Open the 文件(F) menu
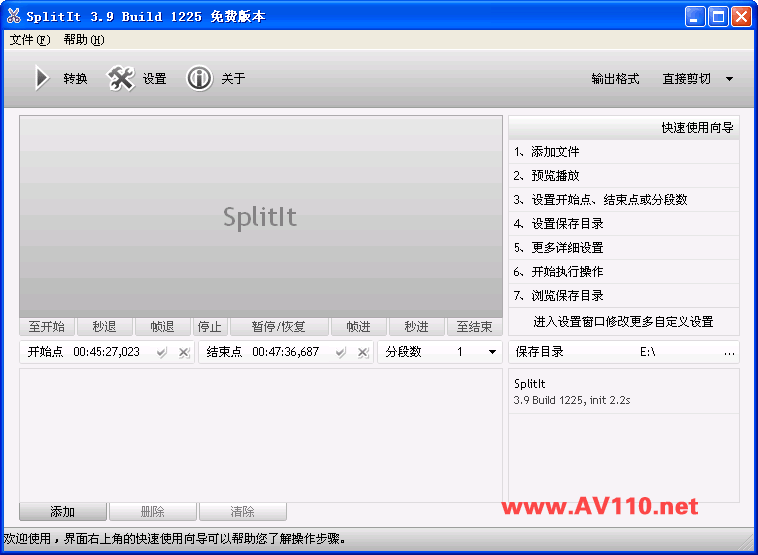 coord(30,40)
